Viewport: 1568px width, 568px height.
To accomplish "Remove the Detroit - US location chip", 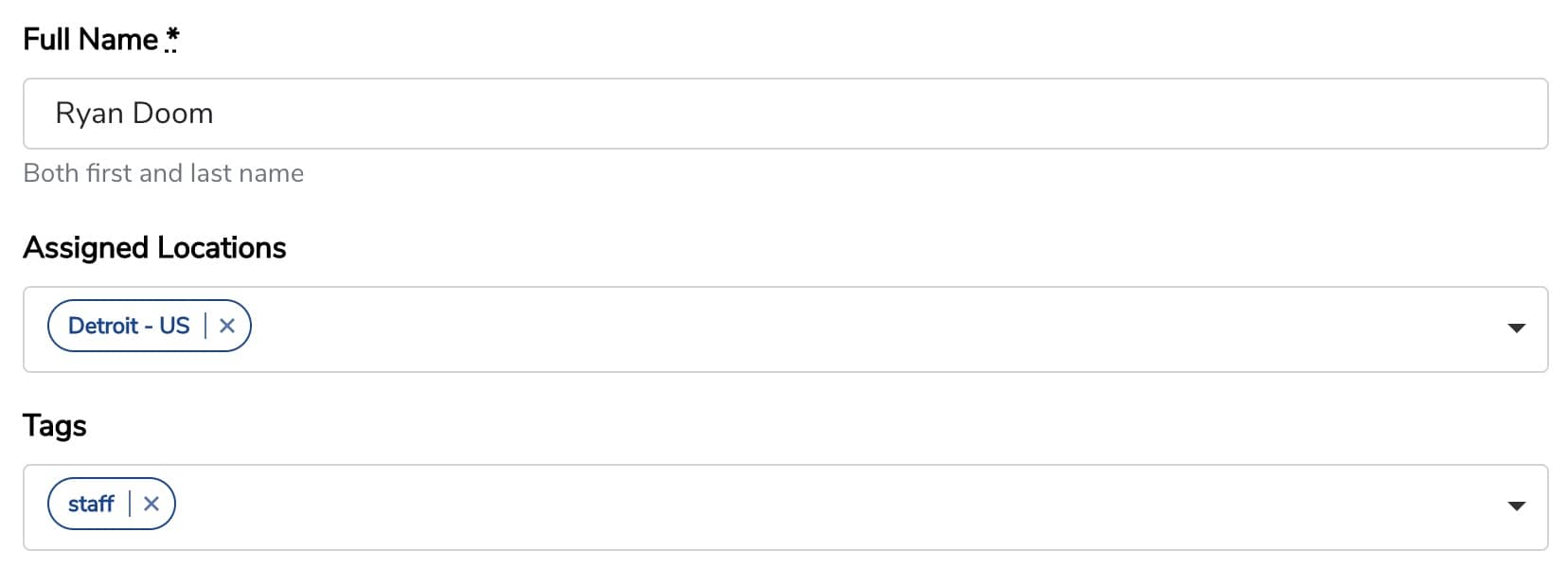I will click(x=227, y=326).
